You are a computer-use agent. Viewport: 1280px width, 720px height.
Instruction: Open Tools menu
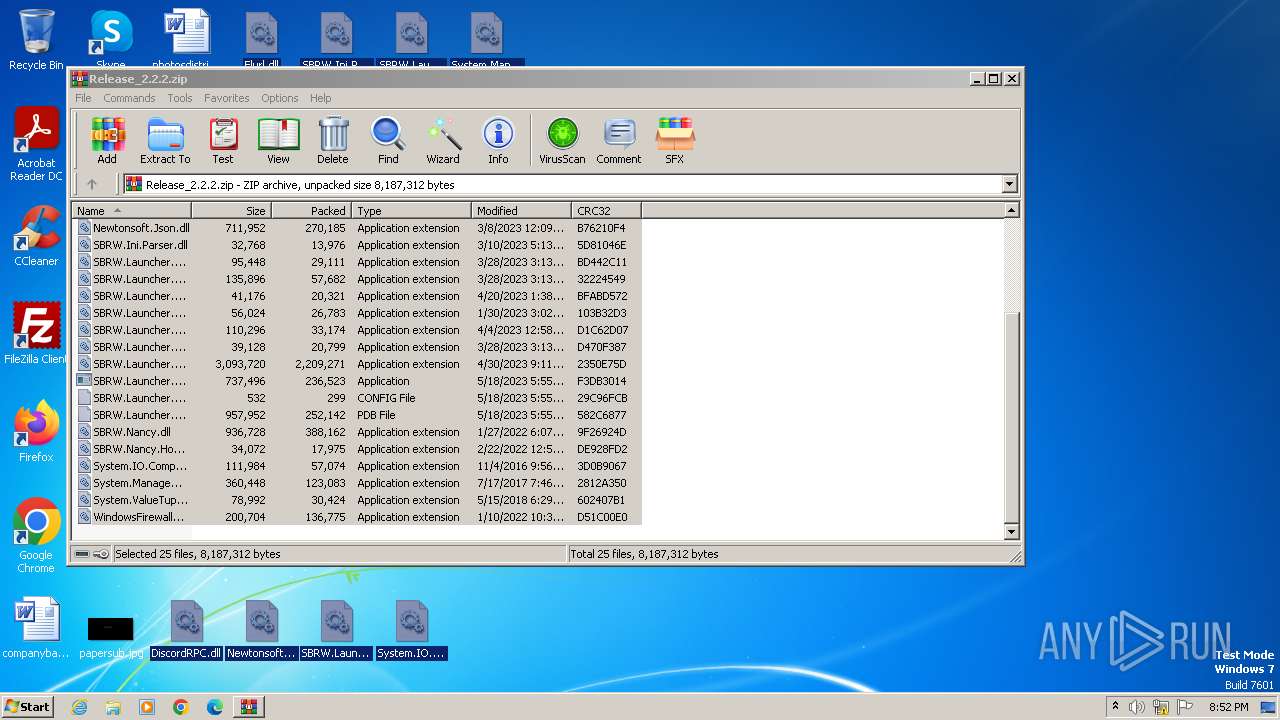[180, 98]
